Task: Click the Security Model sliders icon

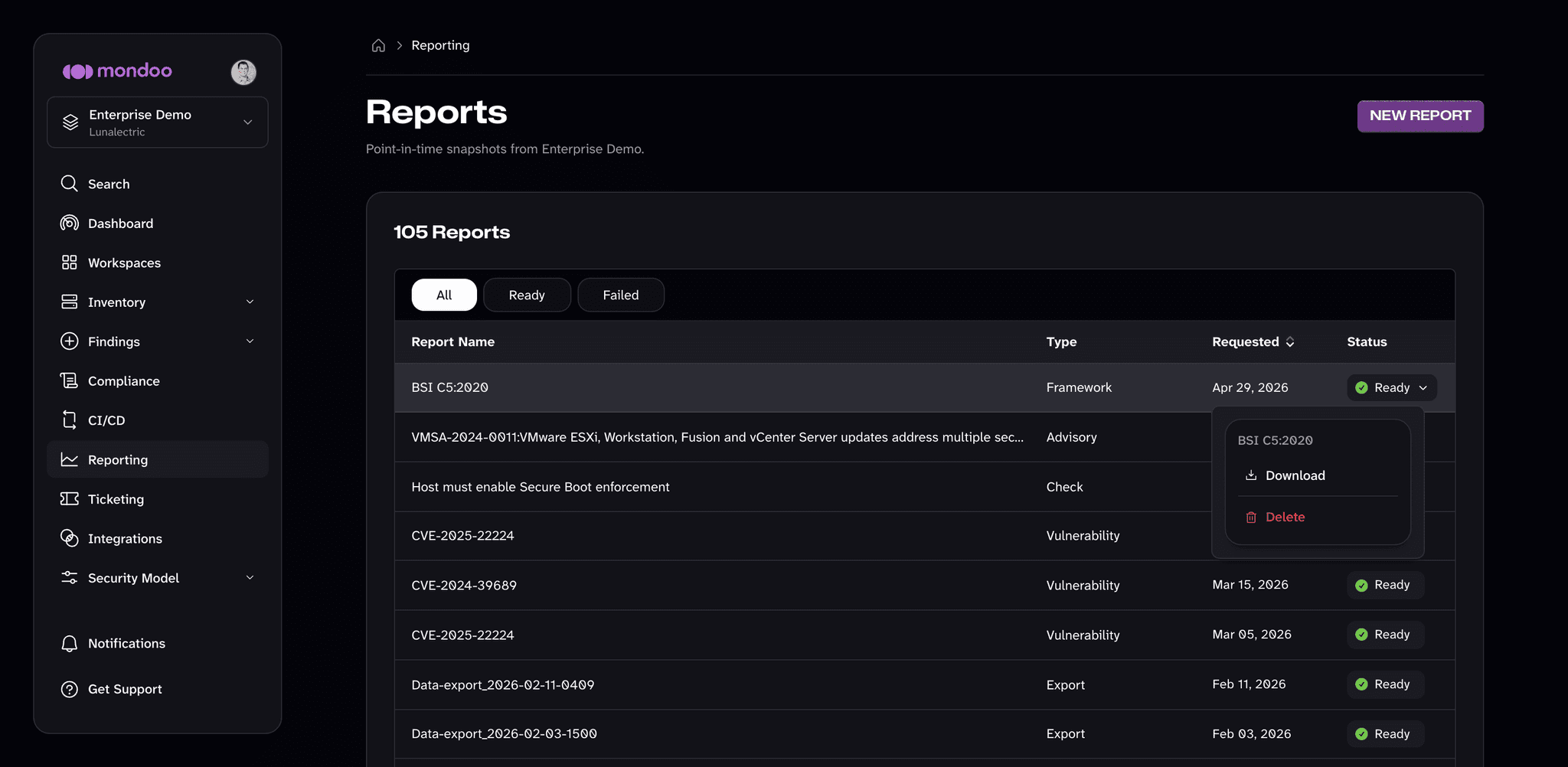Action: 70,578
